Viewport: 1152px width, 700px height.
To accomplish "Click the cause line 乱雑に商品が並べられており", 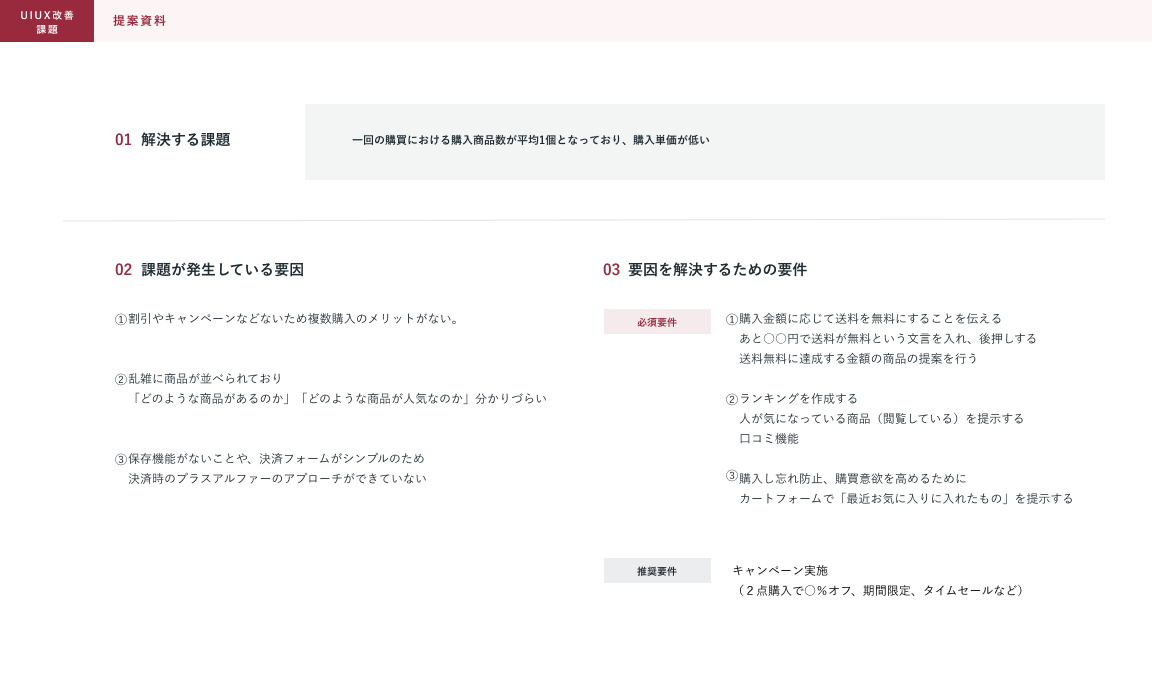I will (199, 379).
